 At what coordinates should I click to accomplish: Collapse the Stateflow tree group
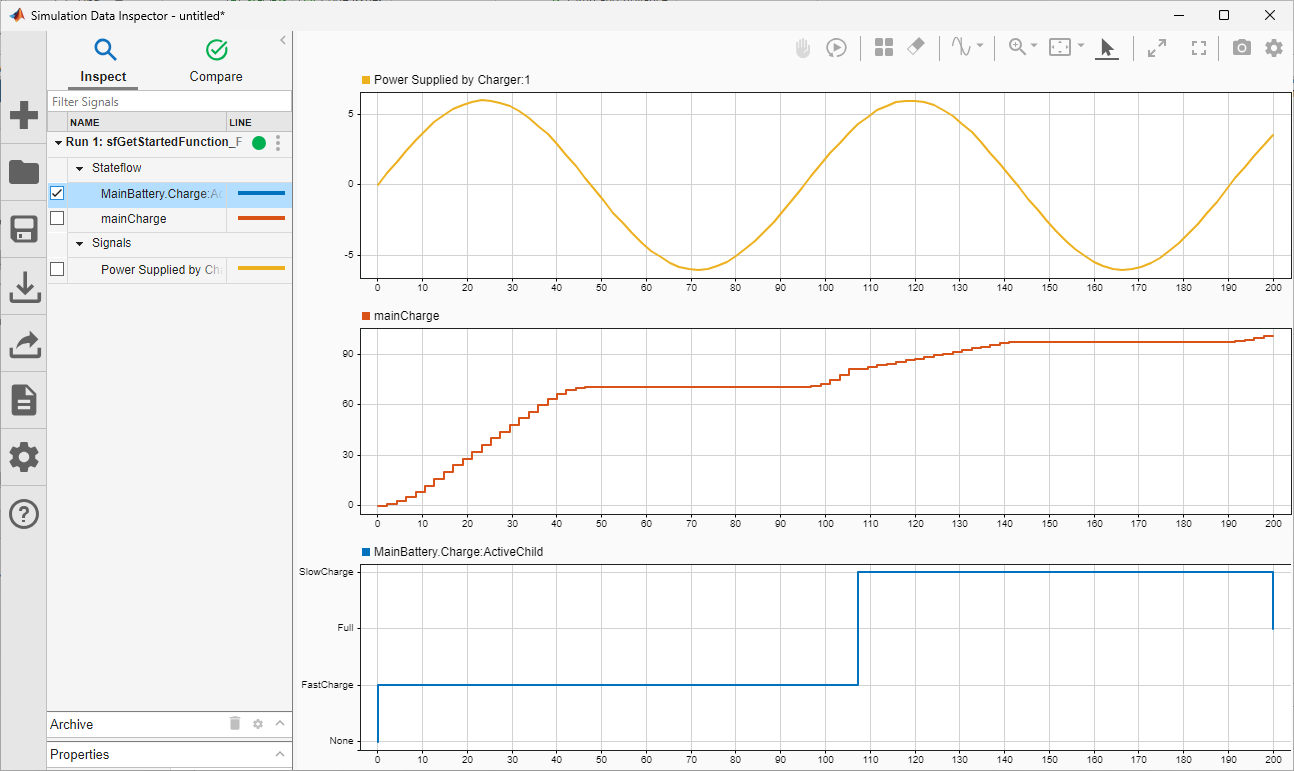pos(80,169)
